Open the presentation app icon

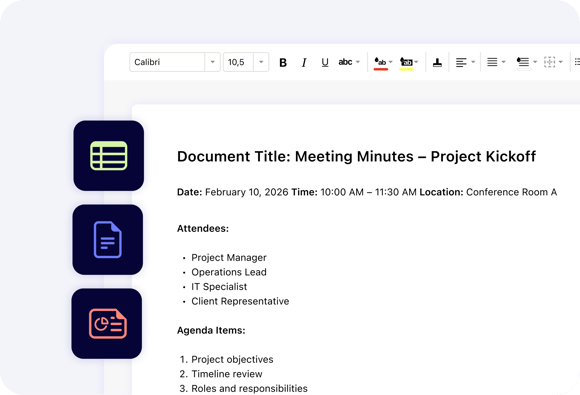click(x=107, y=324)
